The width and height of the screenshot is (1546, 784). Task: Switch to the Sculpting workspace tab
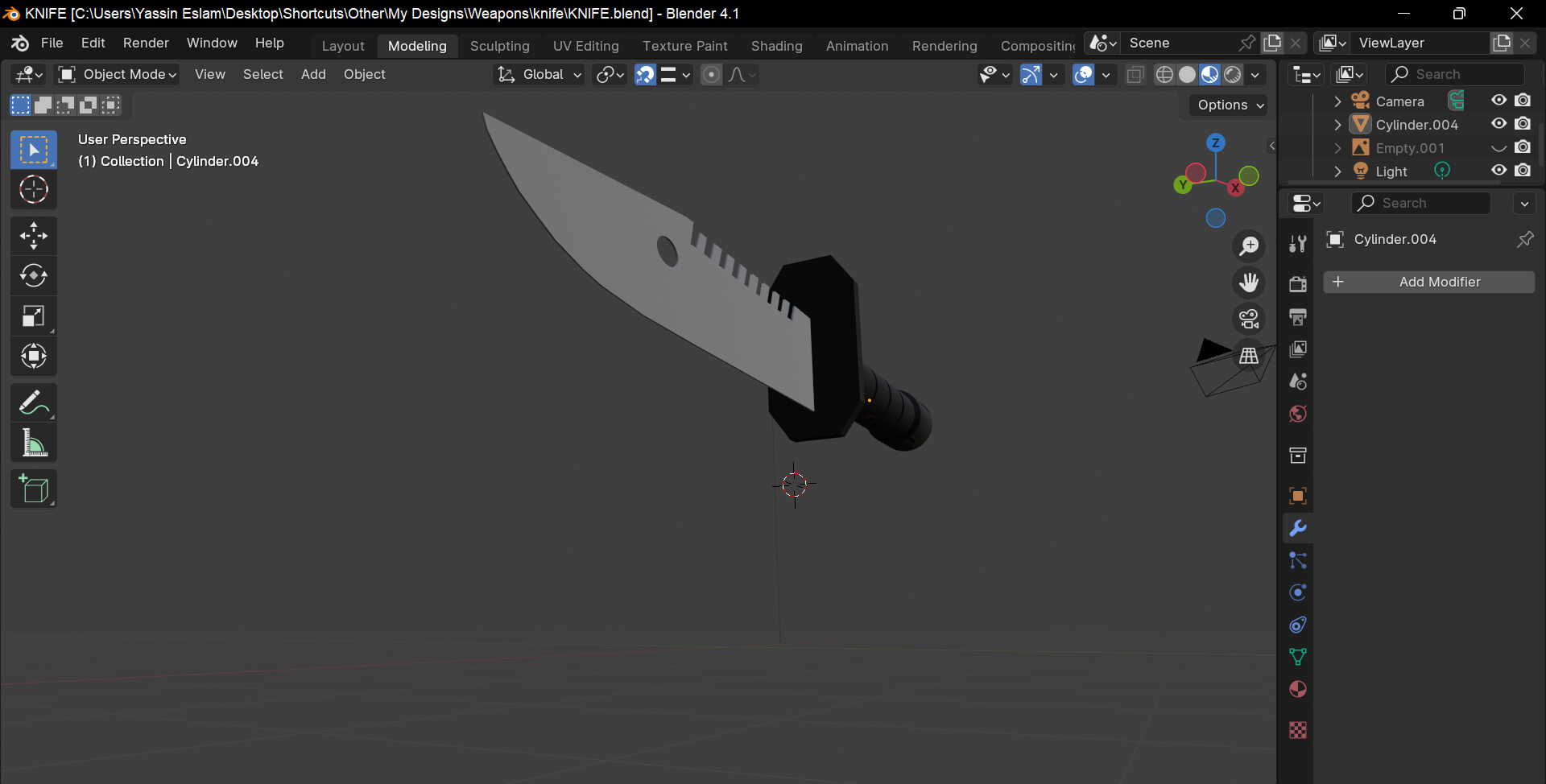click(x=500, y=46)
